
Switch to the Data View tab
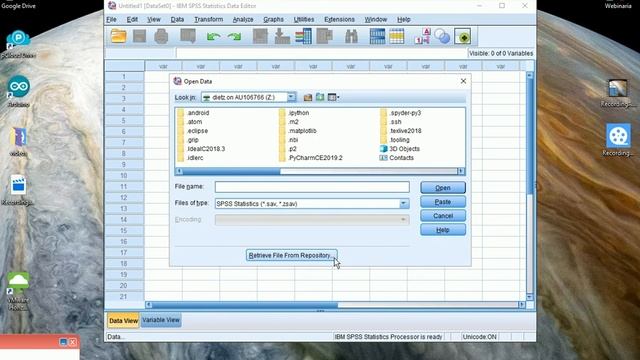(x=123, y=320)
